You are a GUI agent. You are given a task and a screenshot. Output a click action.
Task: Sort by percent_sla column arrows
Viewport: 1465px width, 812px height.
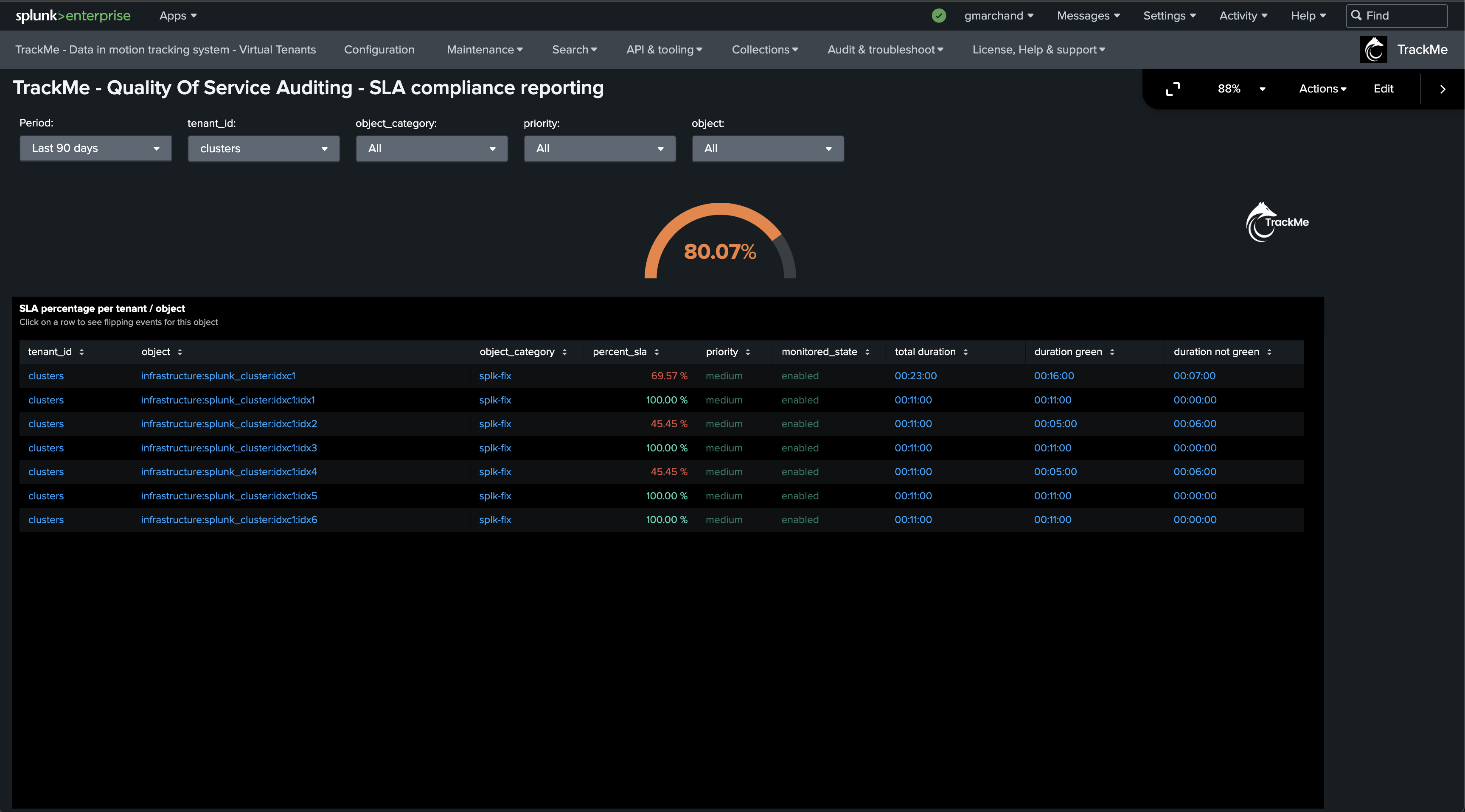click(657, 352)
